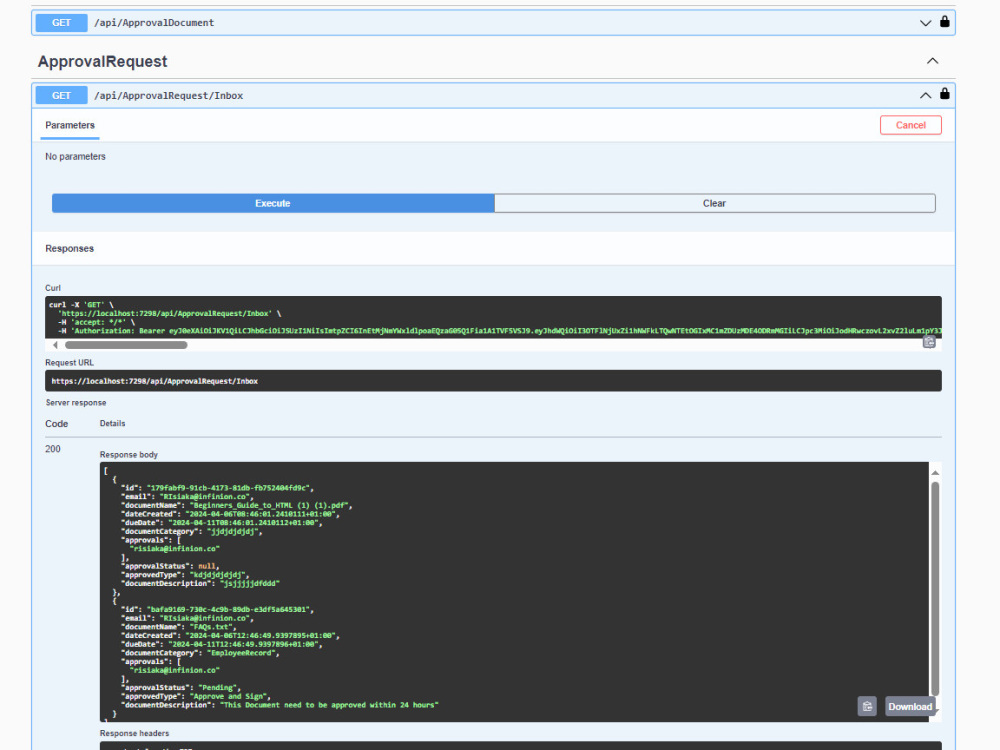This screenshot has width=1000, height=750.
Task: Click the curl scrollbar left arrow
Action: click(55, 345)
